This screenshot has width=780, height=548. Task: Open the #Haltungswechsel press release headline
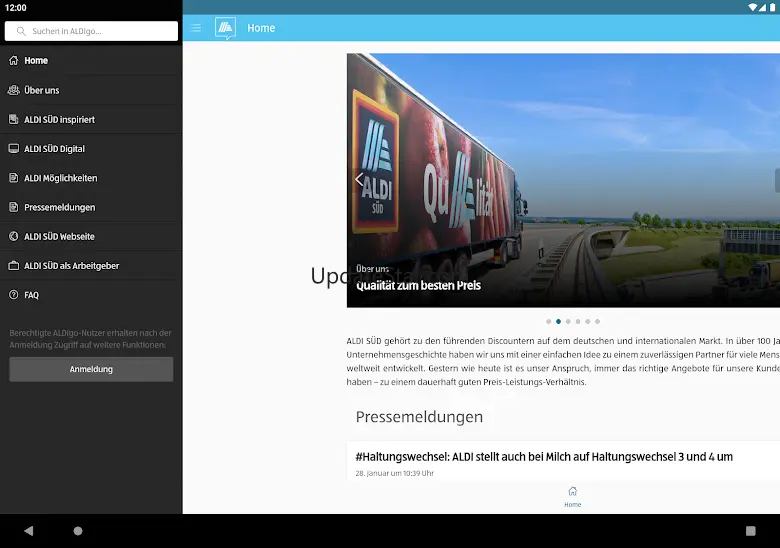pyautogui.click(x=544, y=457)
